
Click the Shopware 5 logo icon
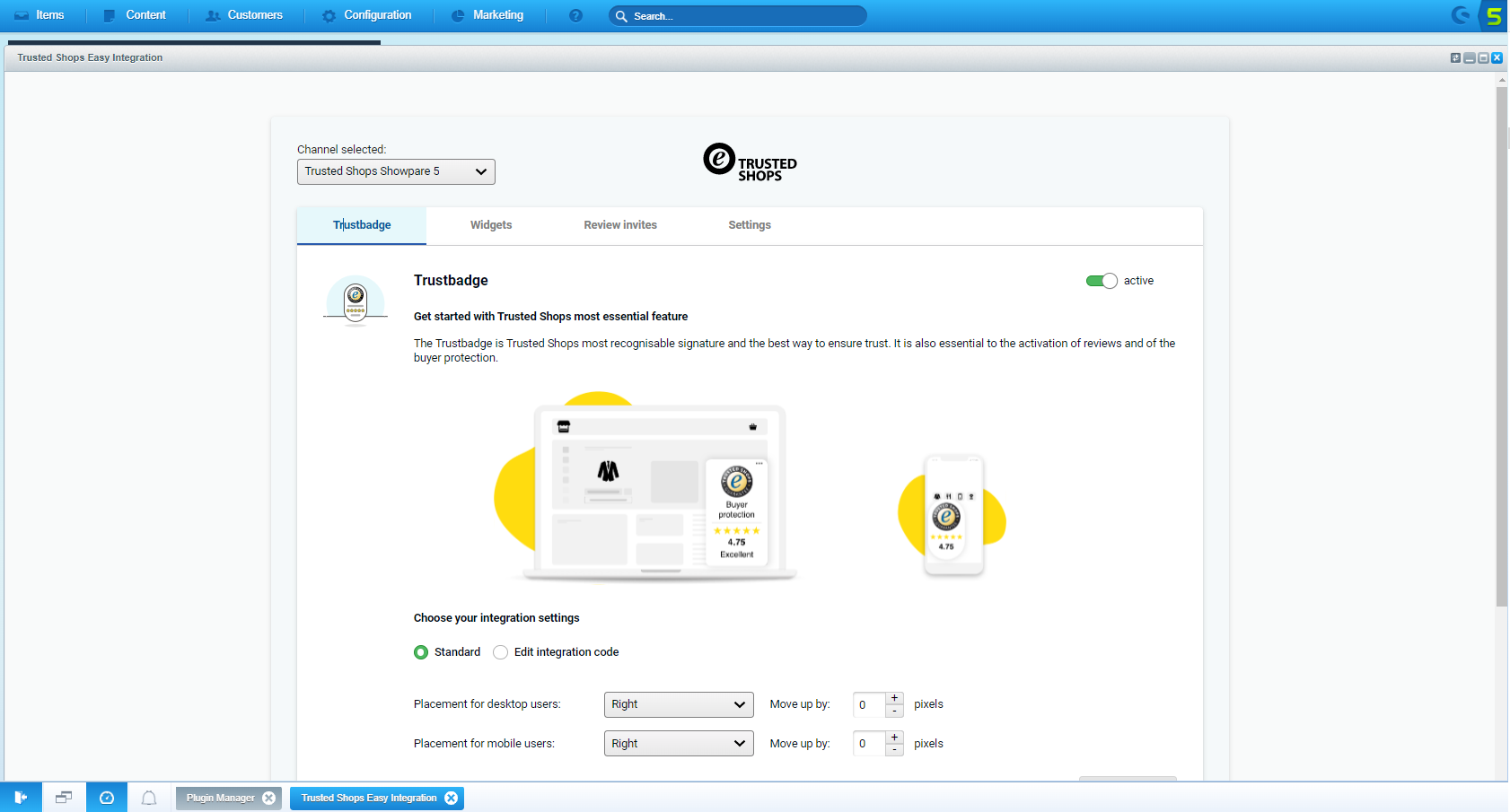(1494, 16)
